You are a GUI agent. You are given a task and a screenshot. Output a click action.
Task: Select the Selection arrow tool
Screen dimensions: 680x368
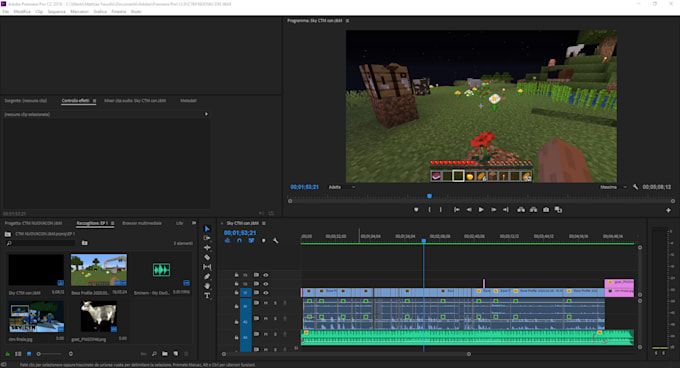point(207,228)
